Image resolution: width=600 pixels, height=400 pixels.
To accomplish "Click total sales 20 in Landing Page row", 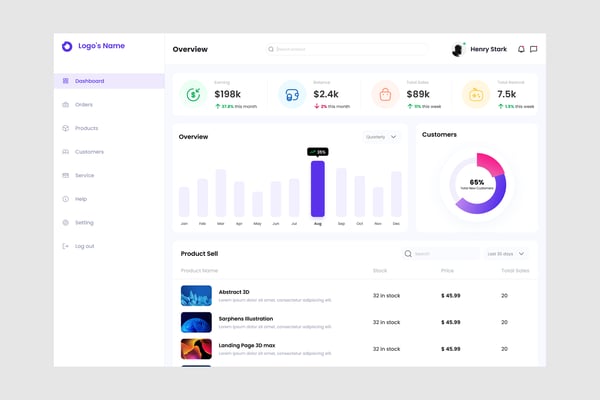I will [x=504, y=349].
